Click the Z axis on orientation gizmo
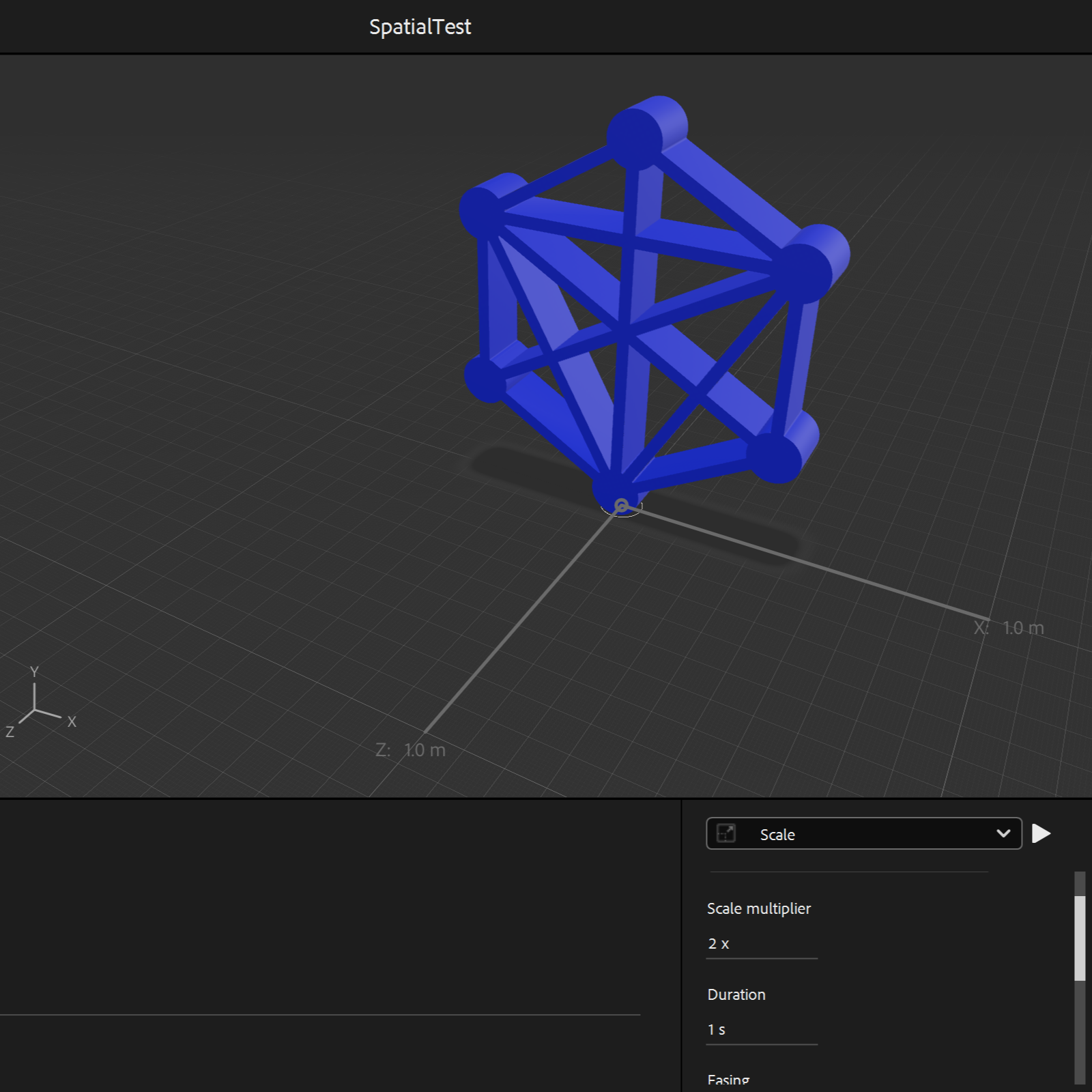Viewport: 1092px width, 1092px height. (x=10, y=732)
